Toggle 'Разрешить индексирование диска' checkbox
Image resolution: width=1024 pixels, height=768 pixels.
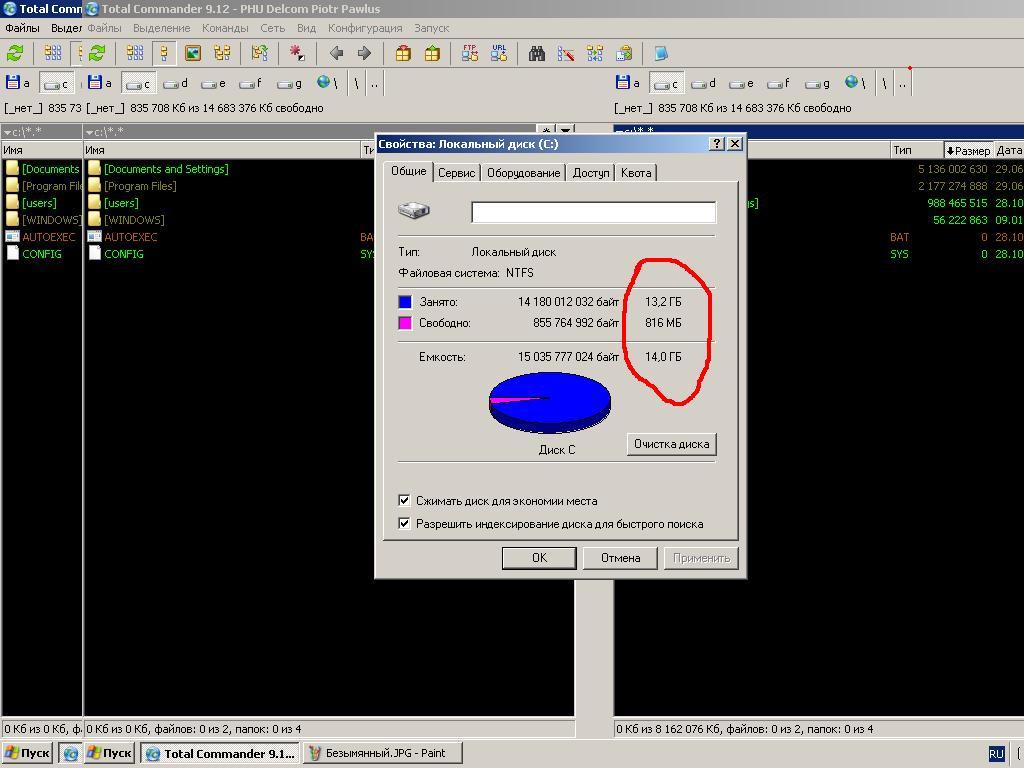[404, 523]
